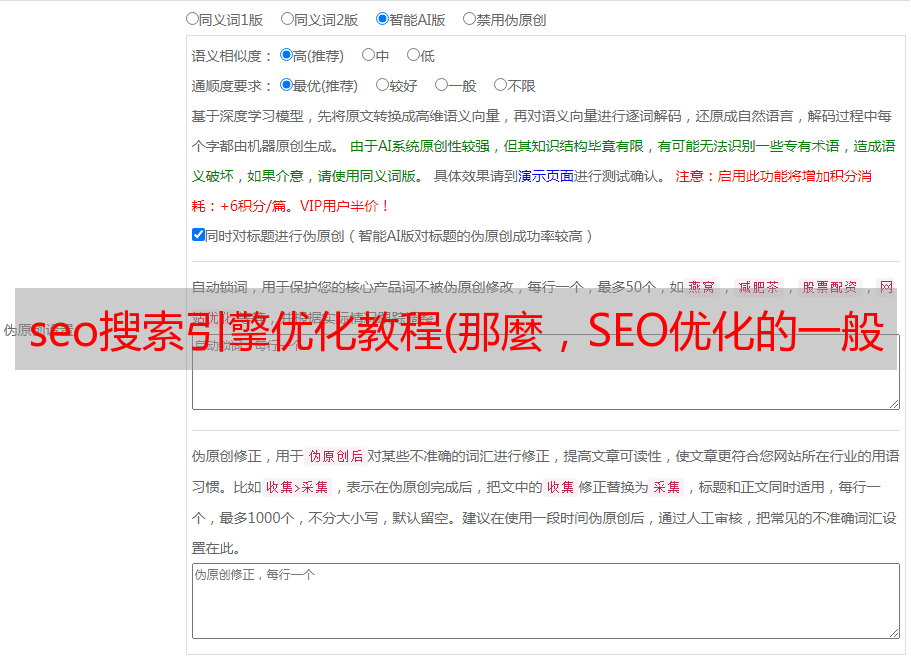Select the 智能AI版 radio option
The width and height of the screenshot is (911, 658).
(382, 19)
